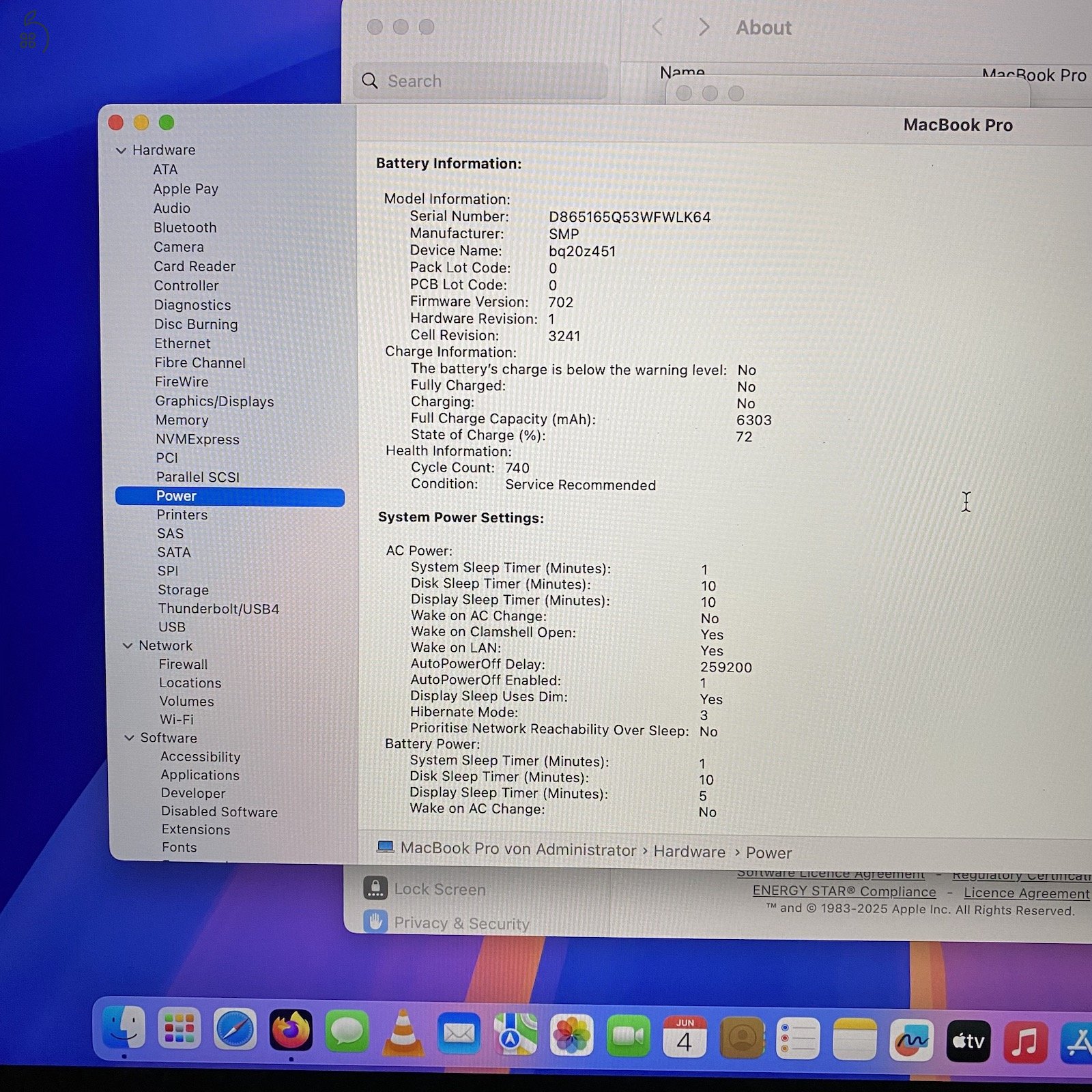Select Fibre Channel entry
The height and width of the screenshot is (1092, 1092).
tap(200, 362)
